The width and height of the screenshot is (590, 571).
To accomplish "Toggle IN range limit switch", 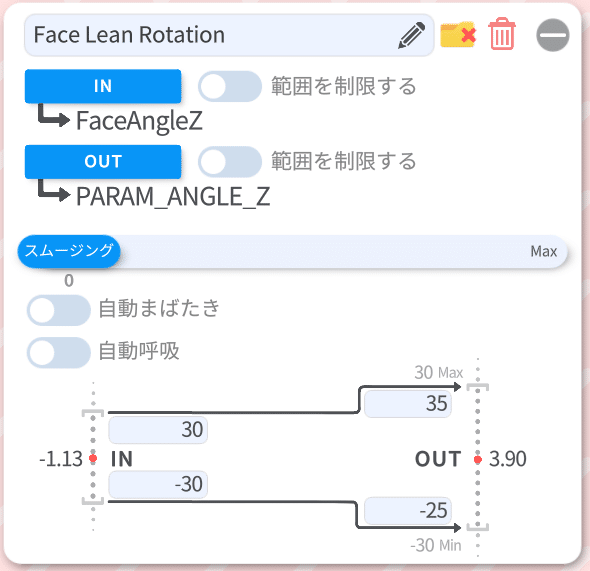I will pyautogui.click(x=230, y=86).
